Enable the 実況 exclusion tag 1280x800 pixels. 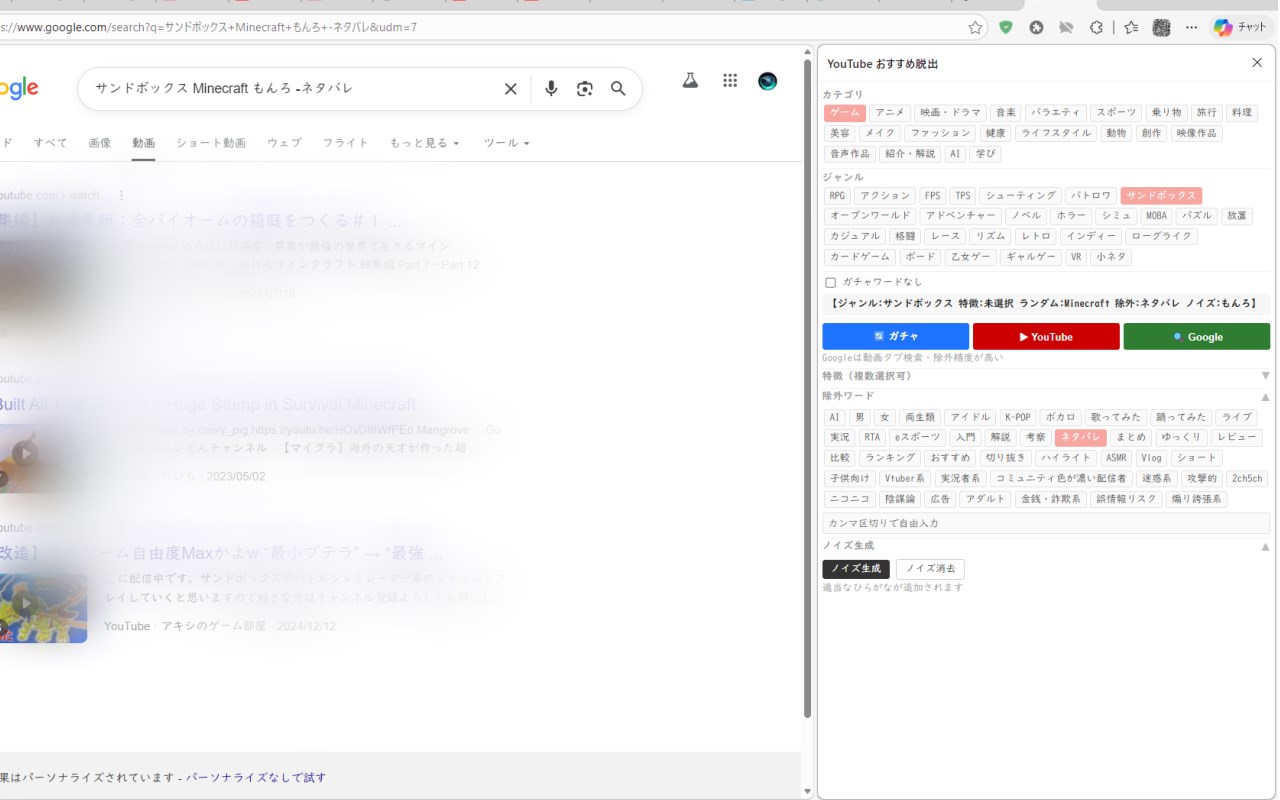[x=840, y=438]
